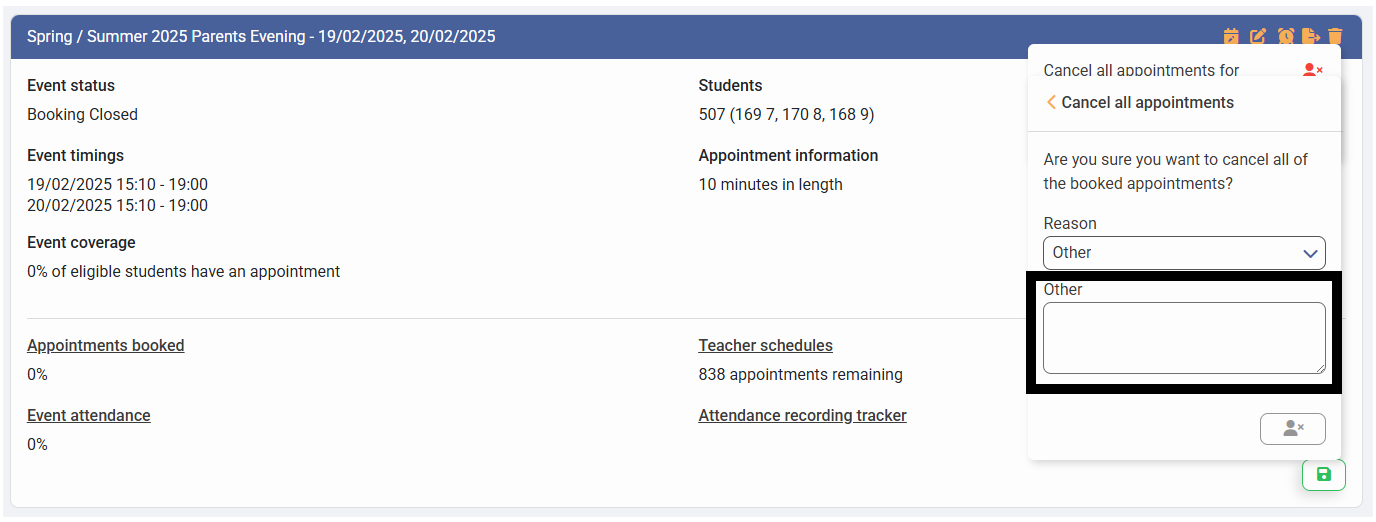Click the calendar edit icon in header
This screenshot has height=522, width=1376.
[x=1231, y=36]
